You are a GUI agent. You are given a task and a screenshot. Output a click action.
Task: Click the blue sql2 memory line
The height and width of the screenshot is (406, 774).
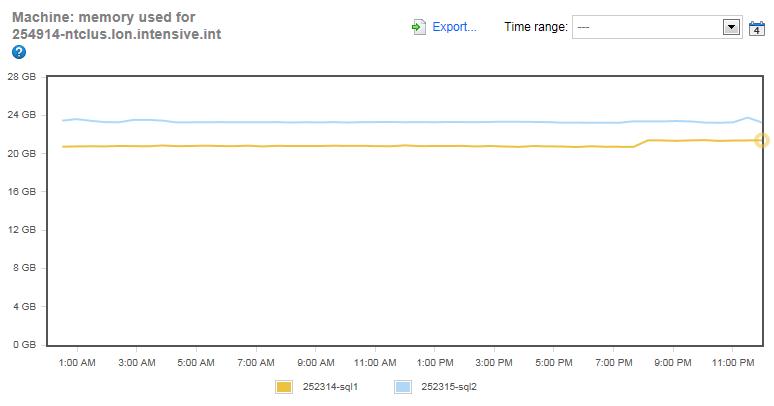point(300,122)
